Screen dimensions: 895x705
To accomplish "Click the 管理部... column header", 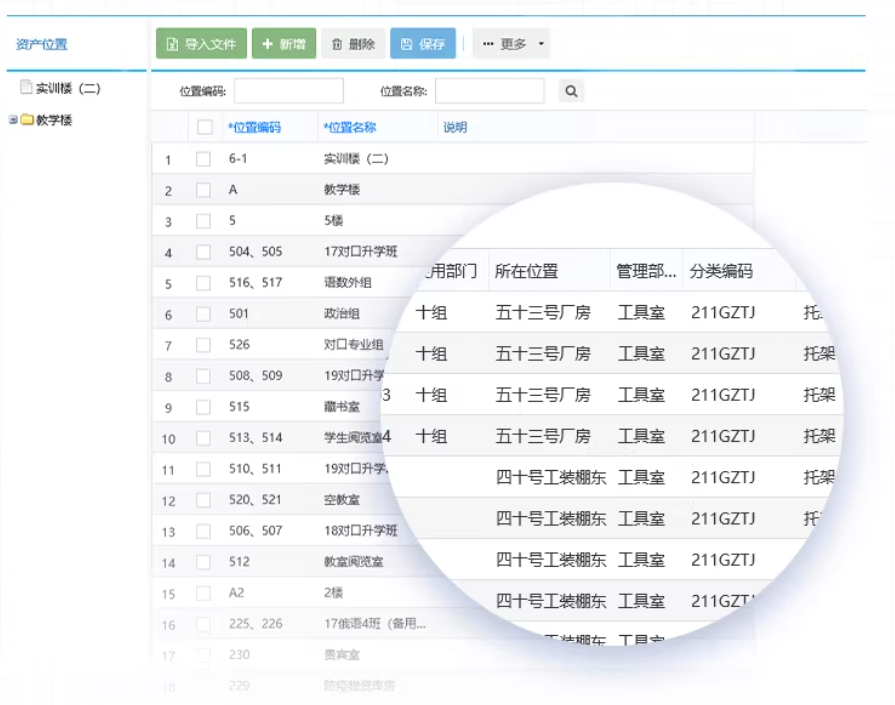I will pyautogui.click(x=646, y=271).
